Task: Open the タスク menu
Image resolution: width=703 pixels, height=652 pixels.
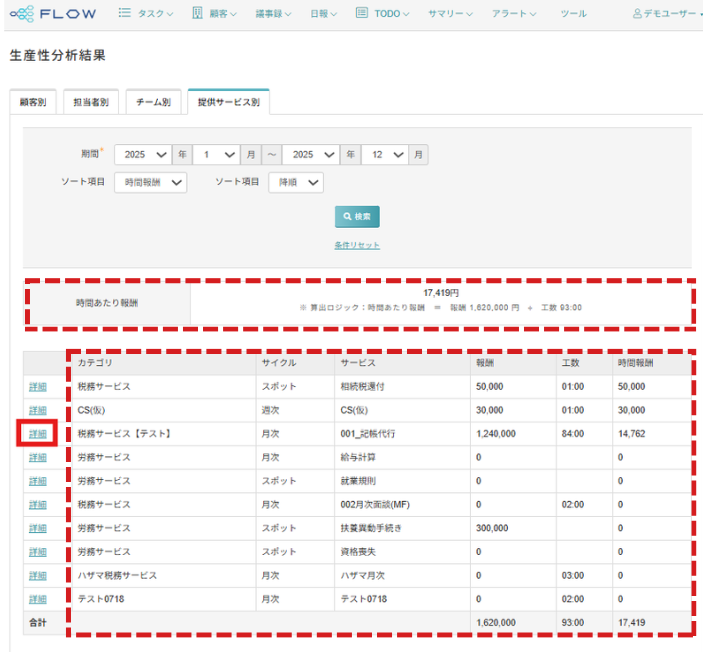Action: pos(145,14)
